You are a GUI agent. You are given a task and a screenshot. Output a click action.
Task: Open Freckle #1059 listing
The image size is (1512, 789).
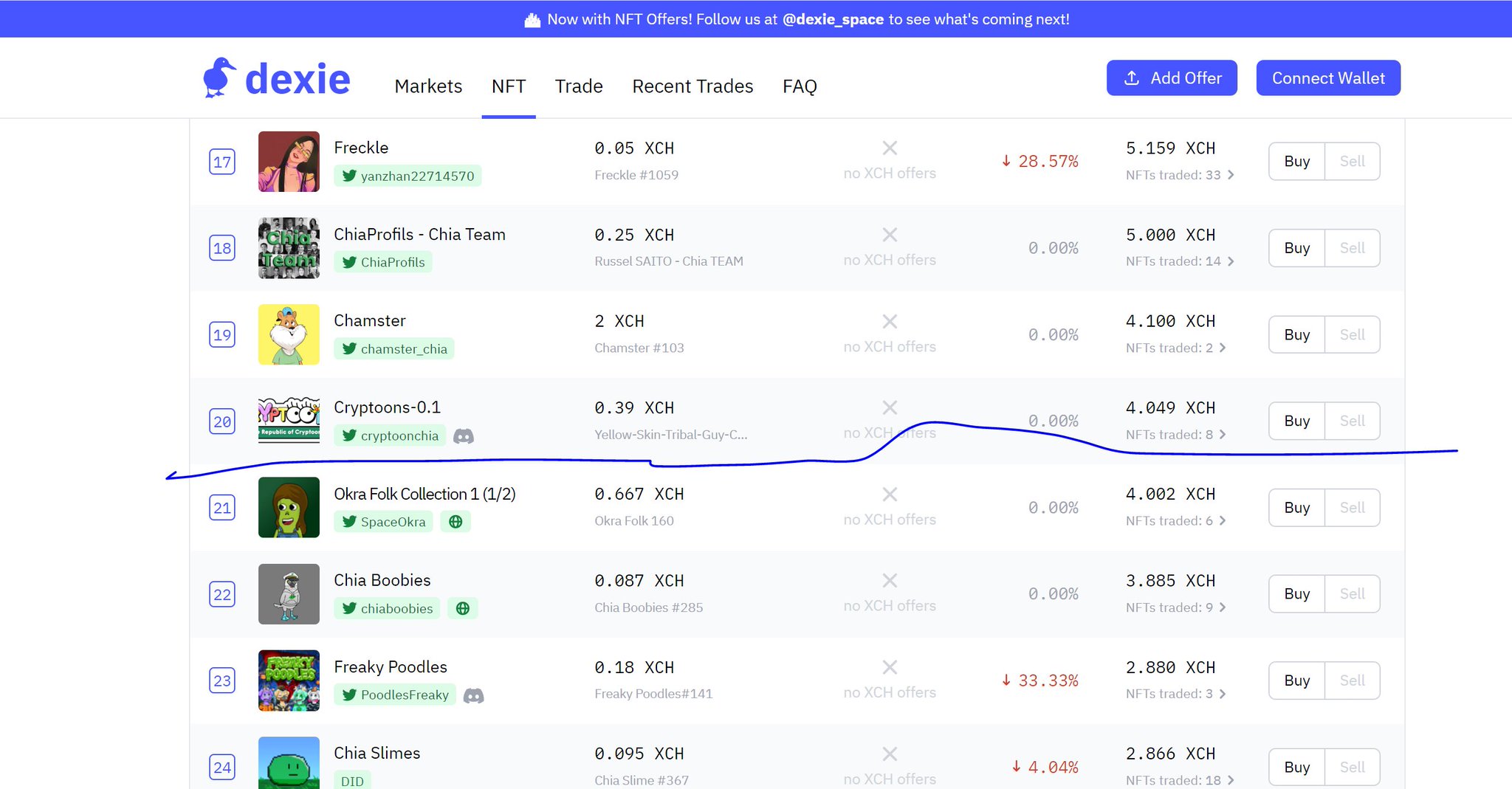[x=636, y=175]
